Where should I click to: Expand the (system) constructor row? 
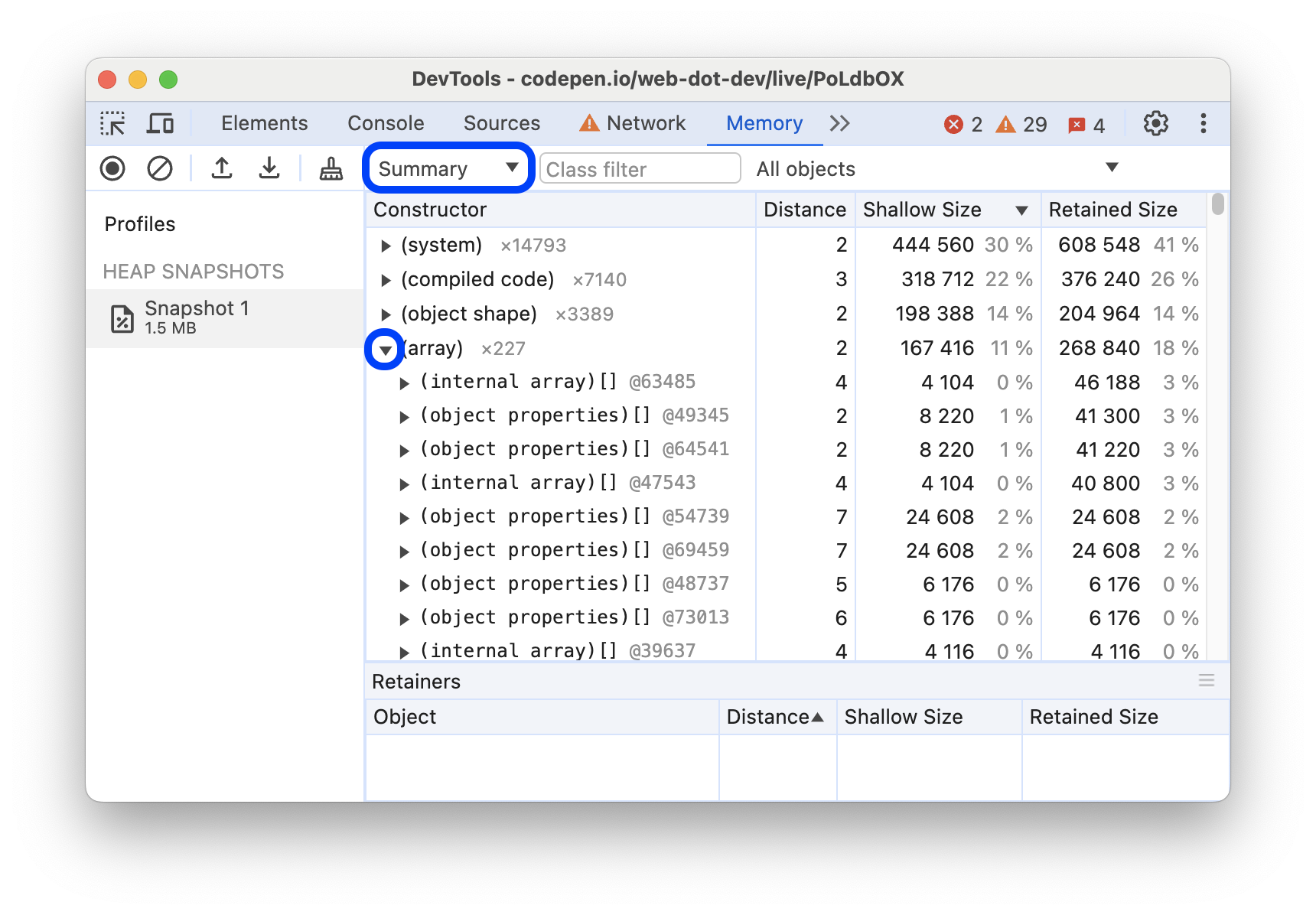click(x=386, y=246)
